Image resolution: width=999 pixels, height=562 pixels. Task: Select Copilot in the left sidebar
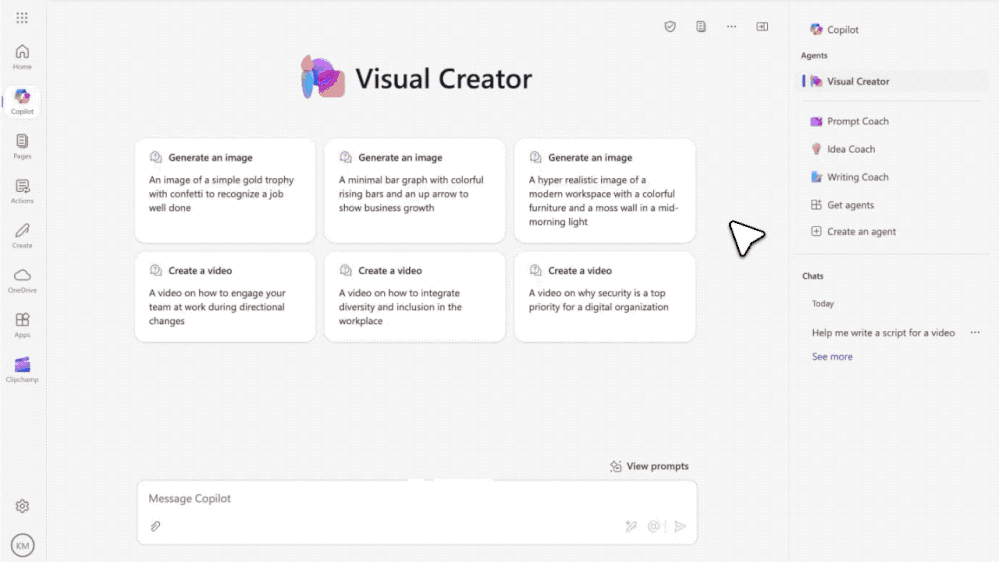click(22, 102)
